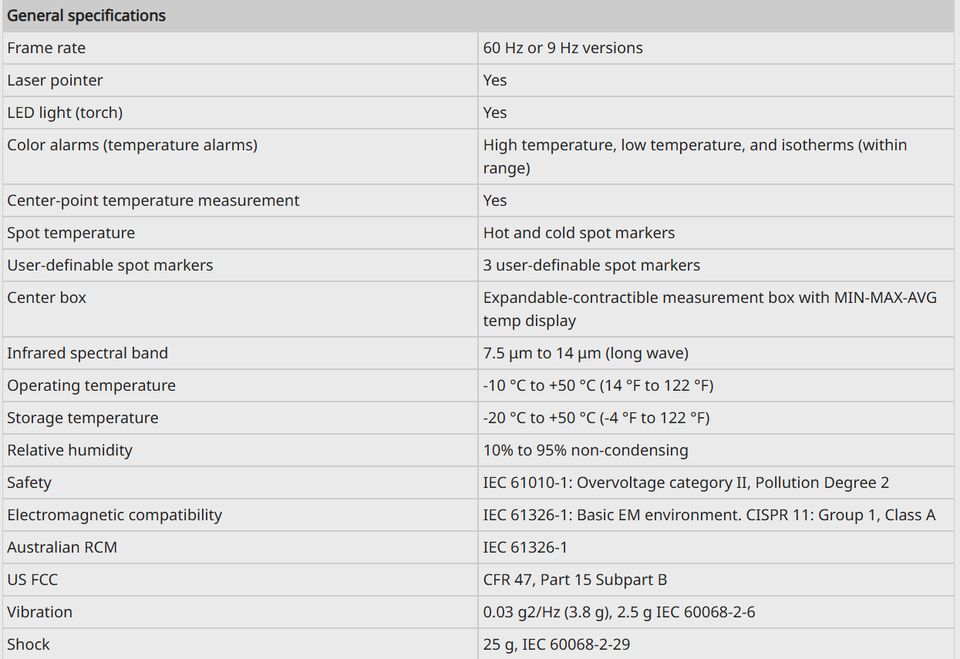Click the LED light (torch) label
The height and width of the screenshot is (659, 960).
65,113
